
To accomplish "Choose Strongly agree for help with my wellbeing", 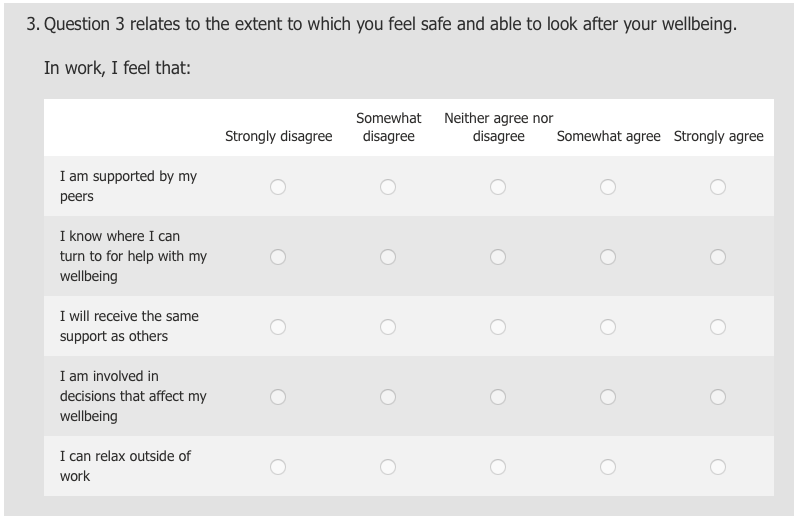I will point(718,257).
